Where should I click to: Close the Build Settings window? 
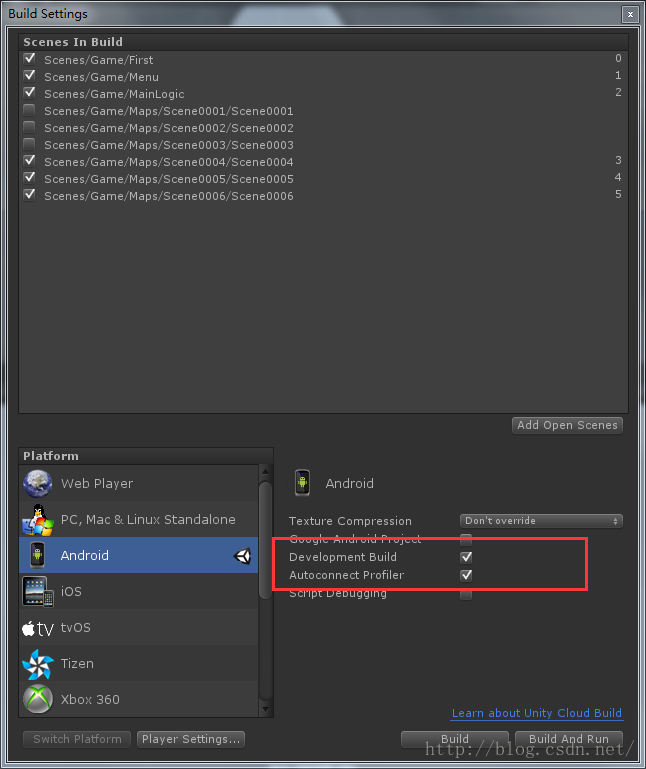tap(630, 15)
